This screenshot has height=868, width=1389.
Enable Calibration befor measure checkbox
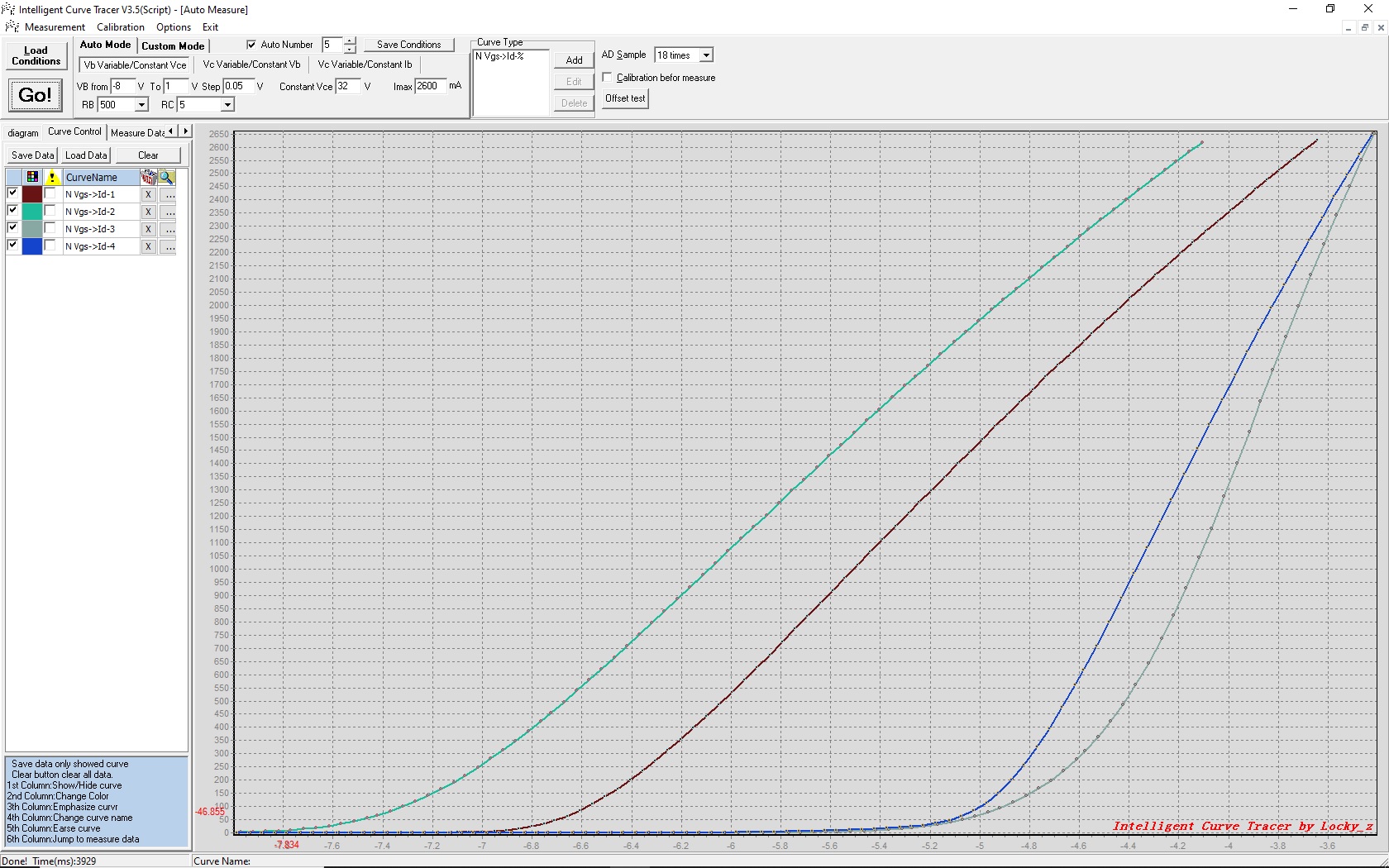click(x=608, y=77)
